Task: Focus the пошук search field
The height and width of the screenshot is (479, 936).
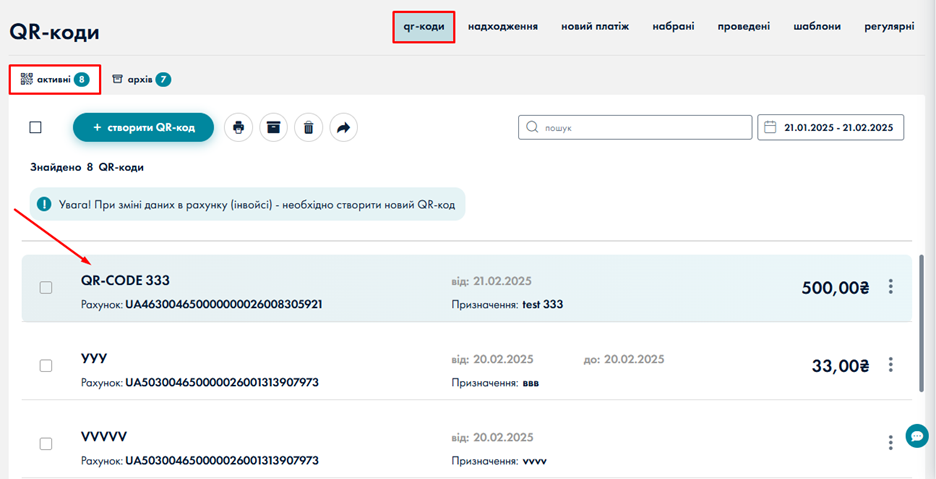Action: click(x=635, y=127)
